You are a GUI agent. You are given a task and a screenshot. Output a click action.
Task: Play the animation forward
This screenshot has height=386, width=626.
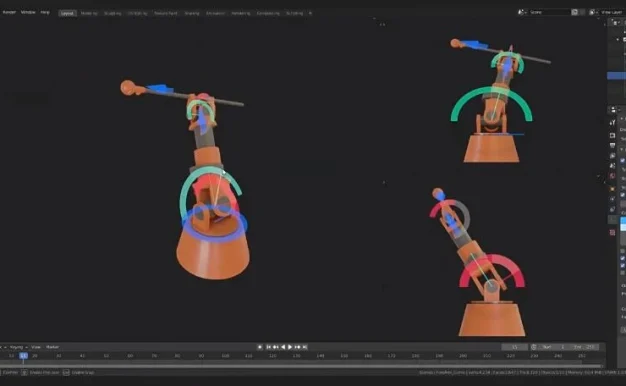click(290, 347)
